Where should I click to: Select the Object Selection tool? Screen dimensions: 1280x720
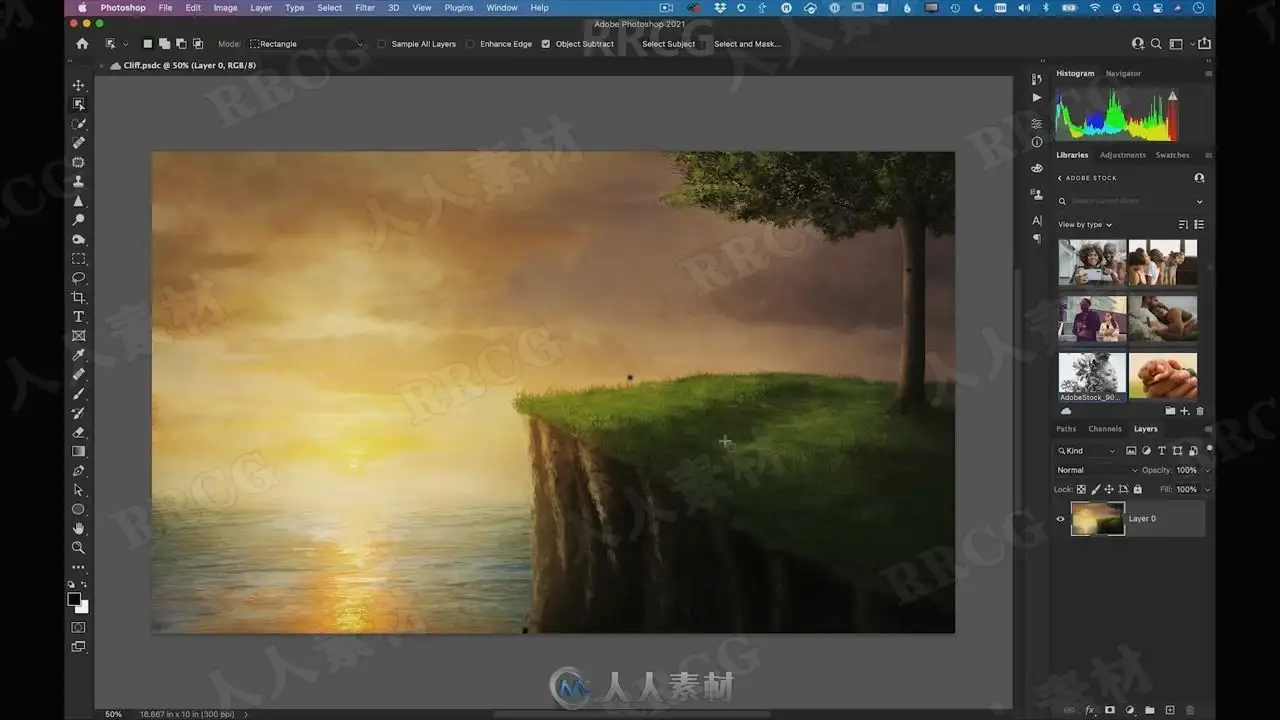tap(79, 104)
